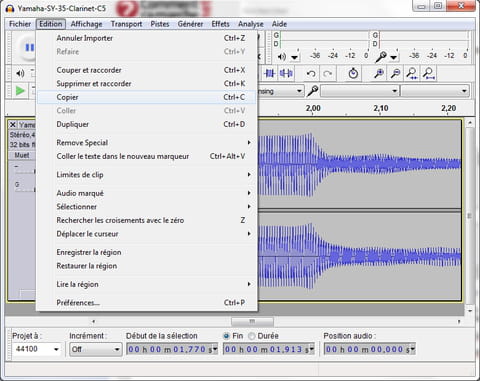Select the Trim audio tool icon
Screen dimensions: 480x381
click(x=269, y=73)
